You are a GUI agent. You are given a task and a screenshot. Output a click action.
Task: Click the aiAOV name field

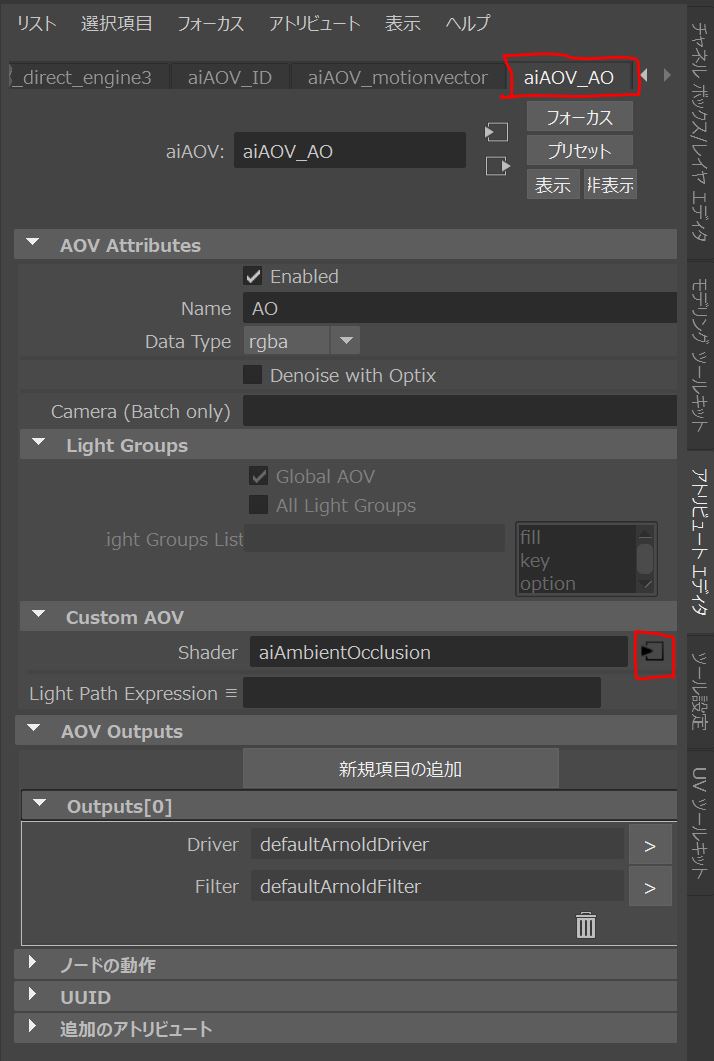350,150
